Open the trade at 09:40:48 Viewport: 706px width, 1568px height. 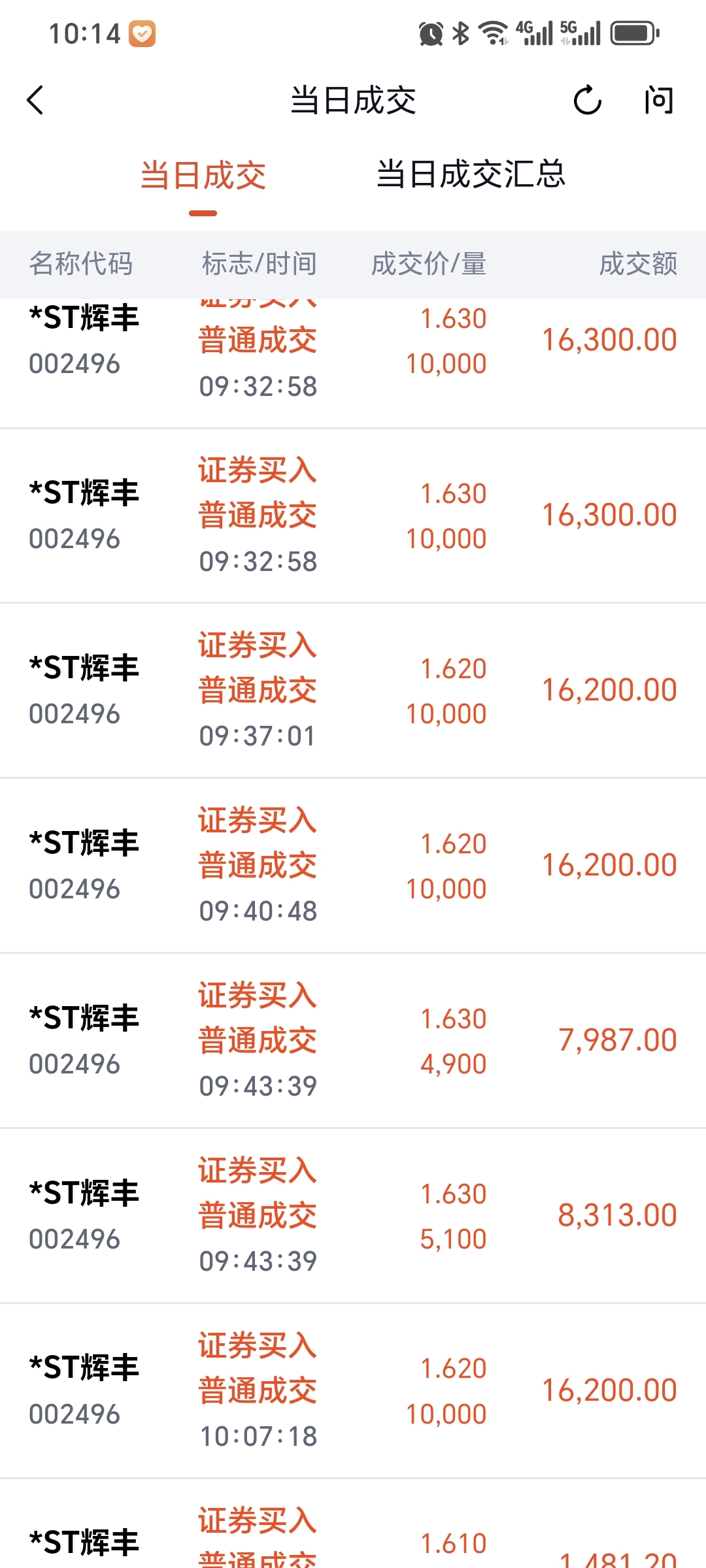[353, 866]
